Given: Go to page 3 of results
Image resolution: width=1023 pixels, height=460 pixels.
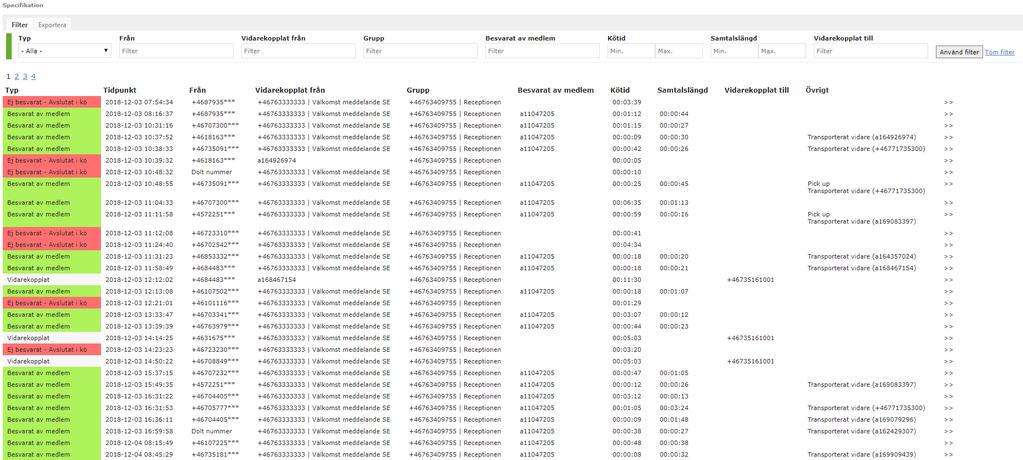Looking at the screenshot, I should coord(25,76).
